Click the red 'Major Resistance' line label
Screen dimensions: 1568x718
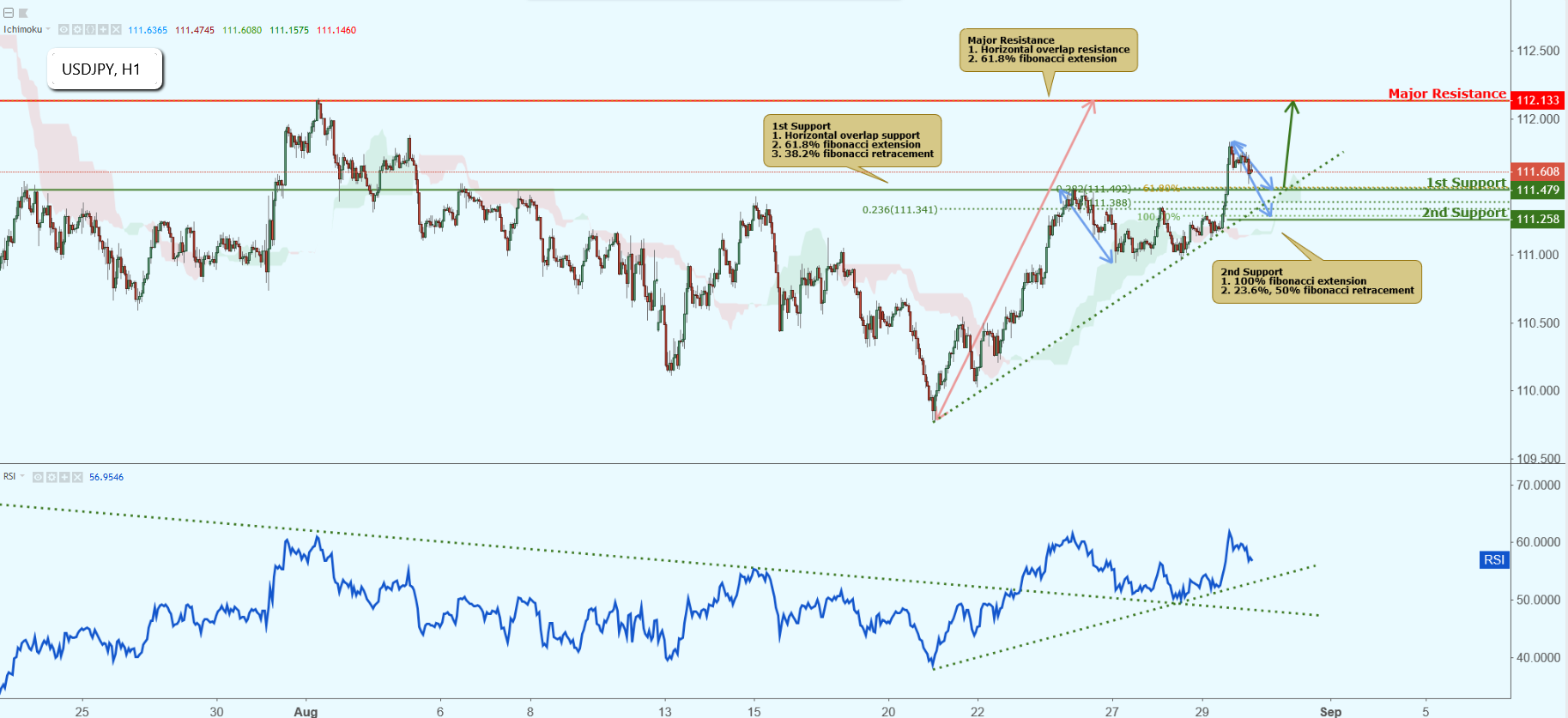tap(1447, 94)
